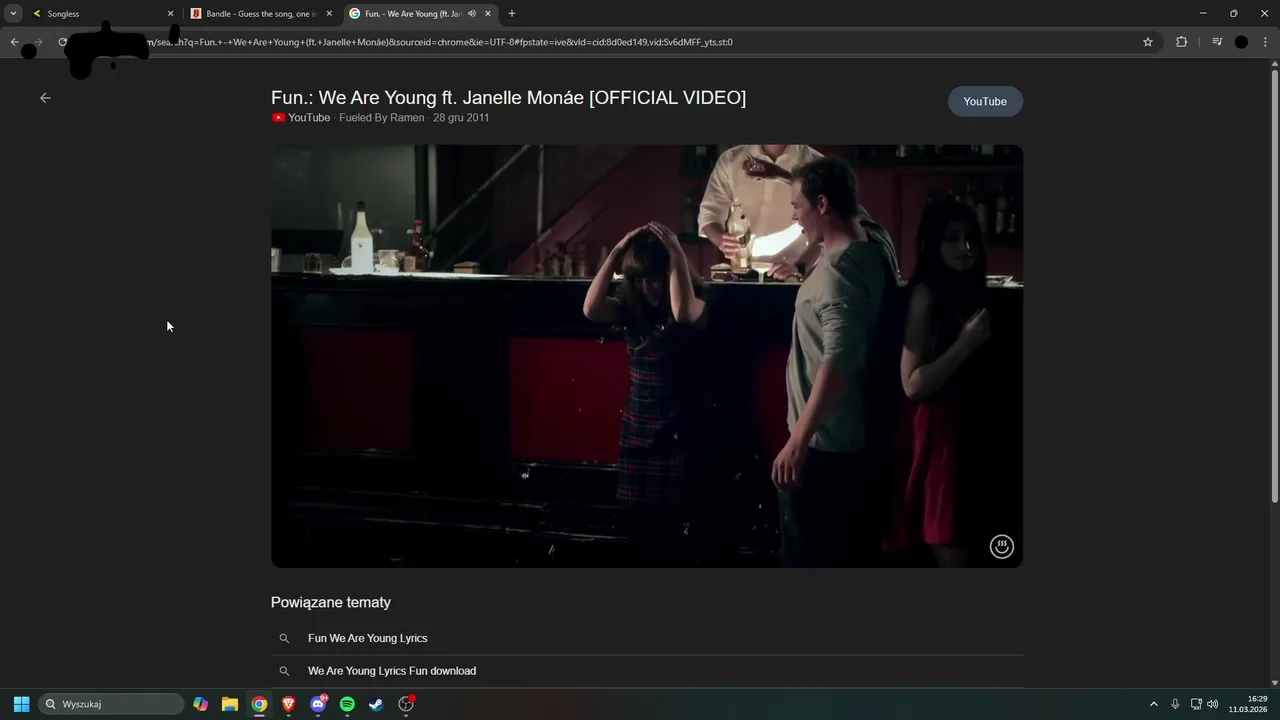
Task: Open the Chrome profile avatar
Action: pyautogui.click(x=1241, y=42)
